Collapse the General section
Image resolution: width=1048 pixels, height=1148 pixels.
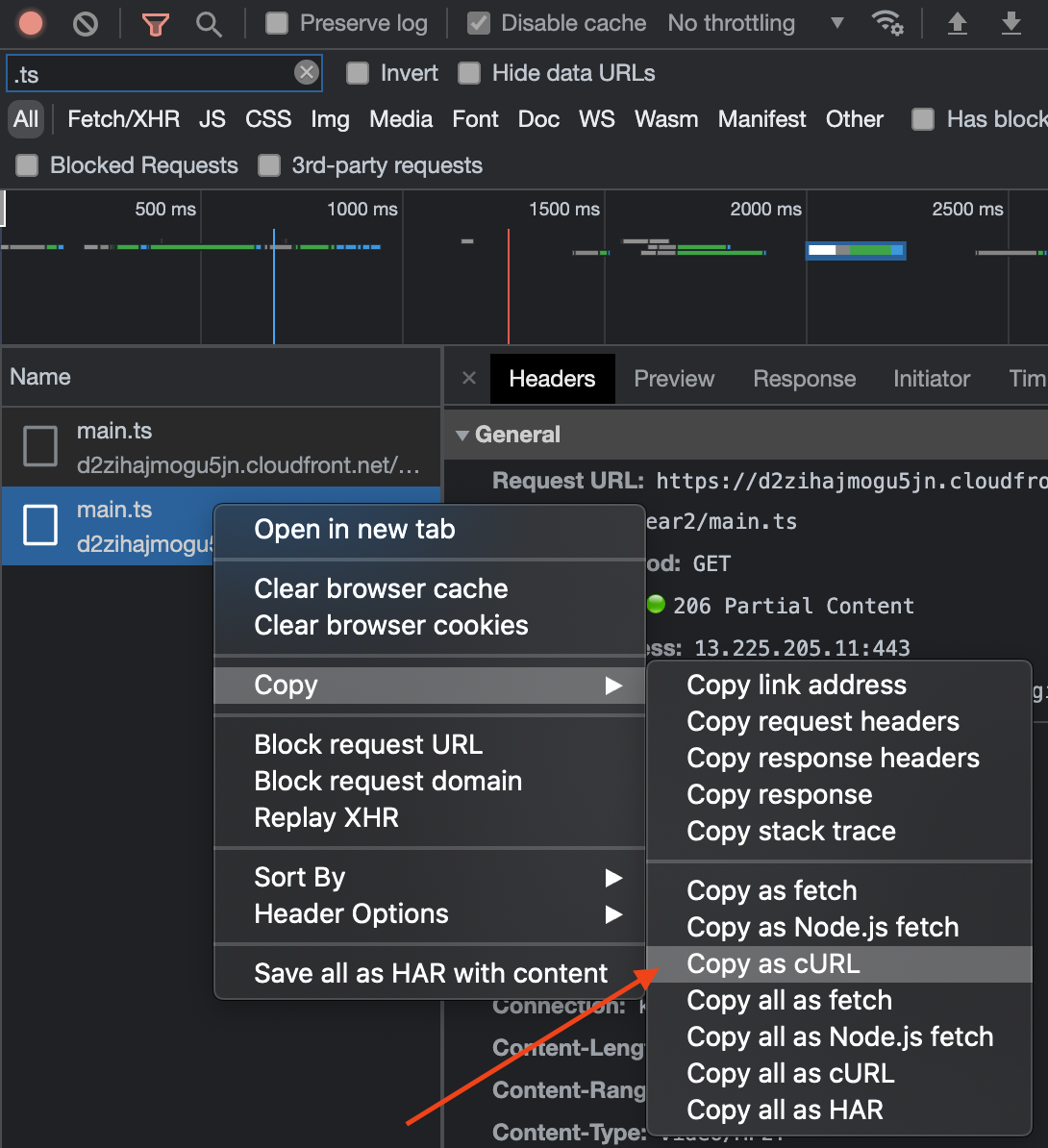tap(462, 435)
